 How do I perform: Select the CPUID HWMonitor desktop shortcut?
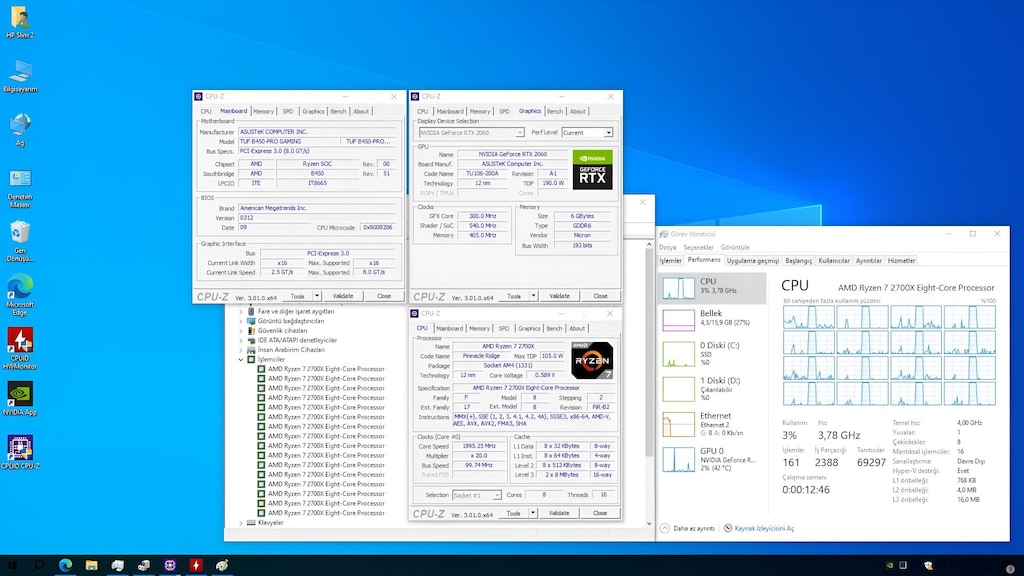point(20,349)
